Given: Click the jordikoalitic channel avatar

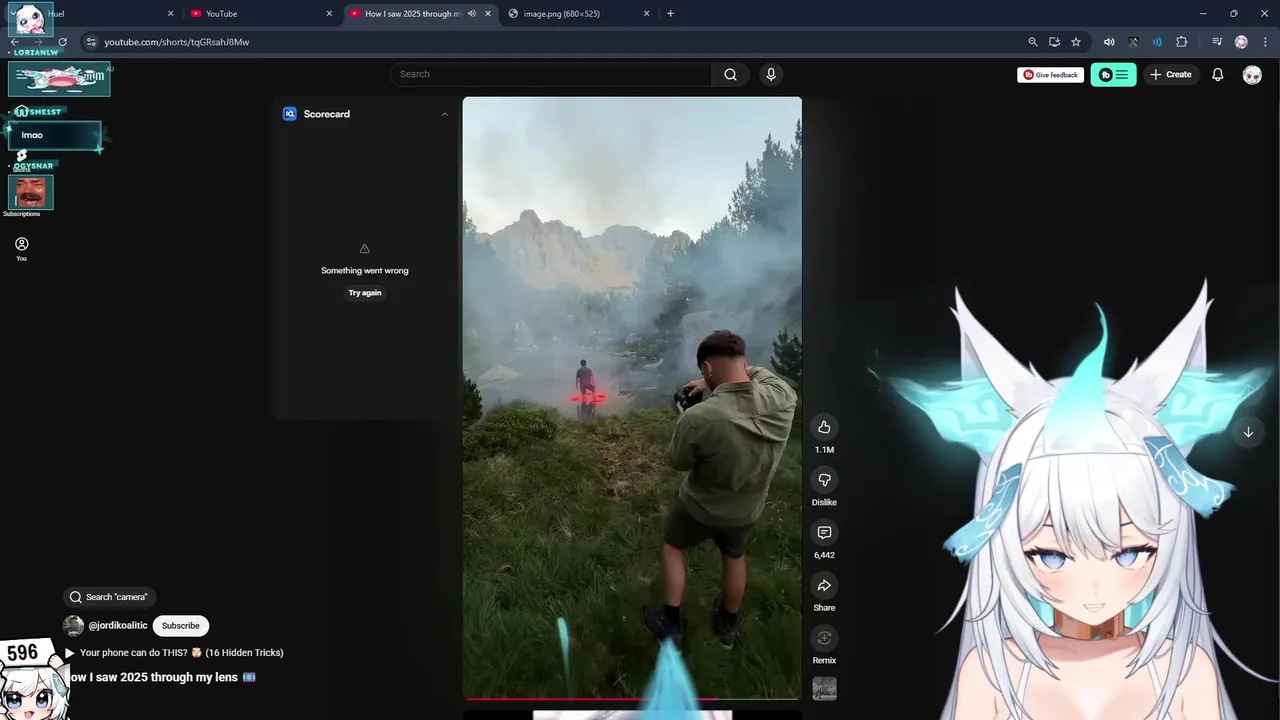Looking at the screenshot, I should pos(73,626).
